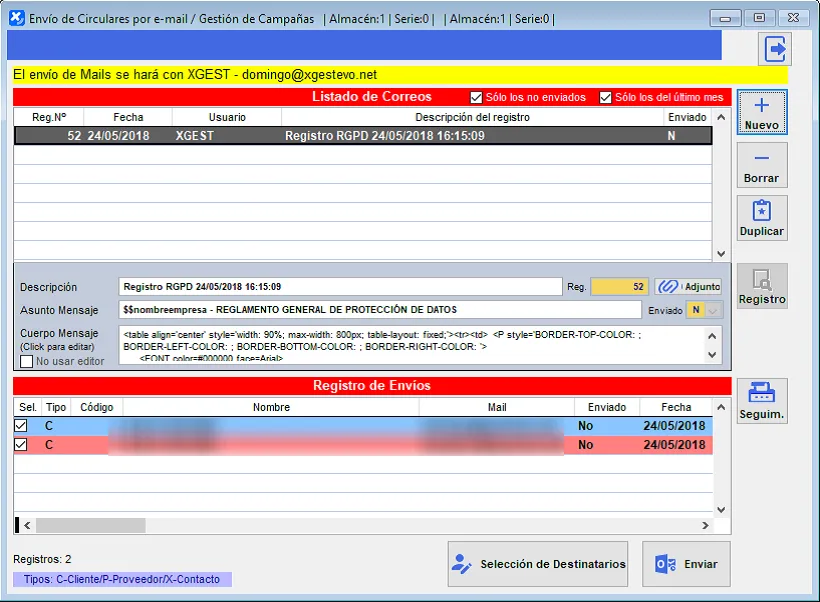Toggle 'Sólo los del último mes' checkbox
820x602 pixels.
pyautogui.click(x=605, y=97)
